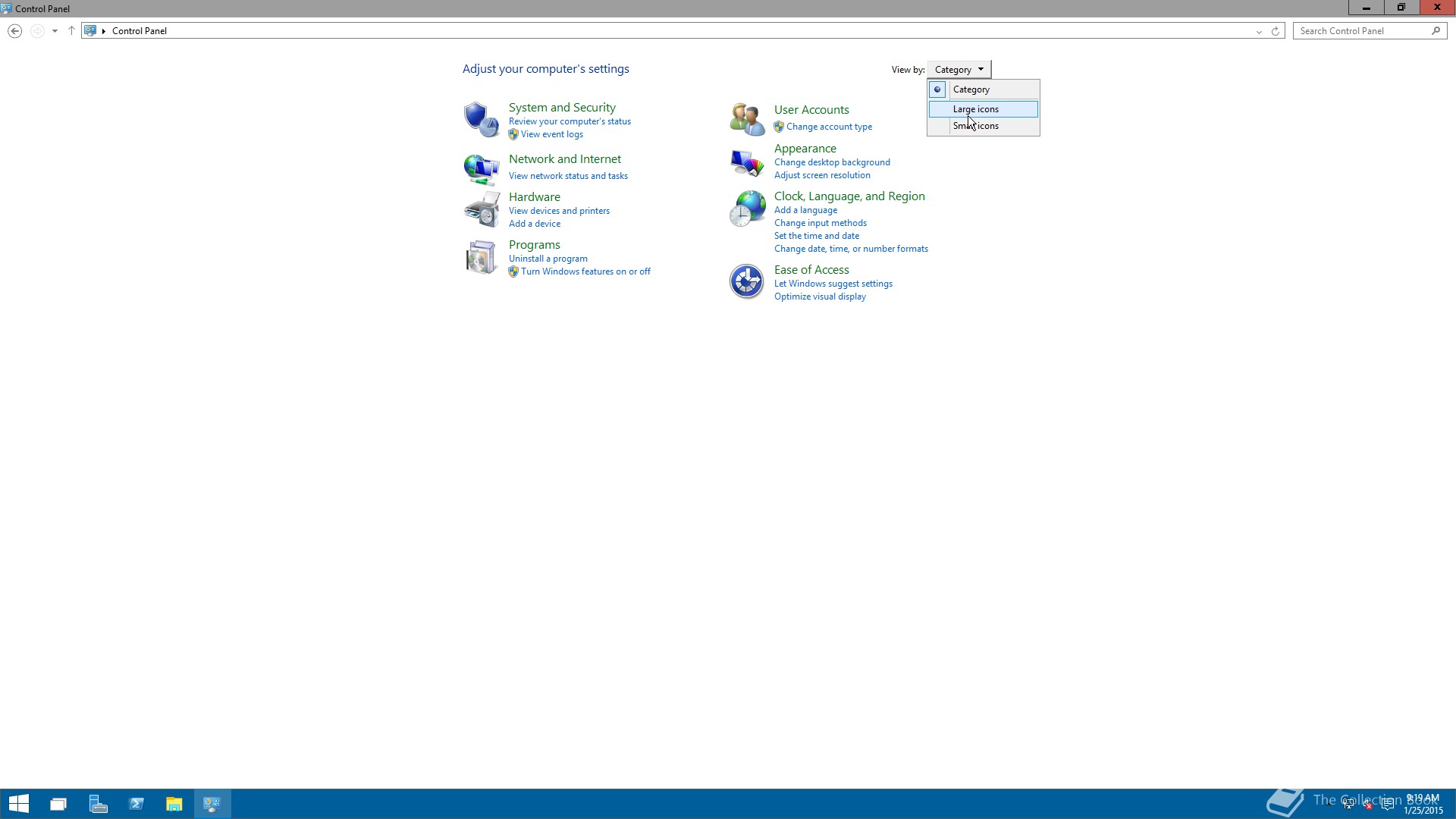
Task: Open Clock, Language, and Region heading
Action: [849, 196]
